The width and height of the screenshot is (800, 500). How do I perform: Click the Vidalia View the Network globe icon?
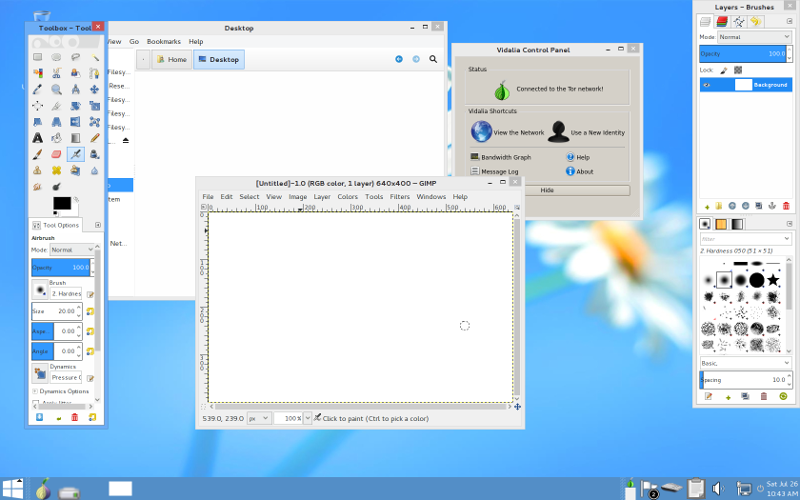[x=481, y=132]
